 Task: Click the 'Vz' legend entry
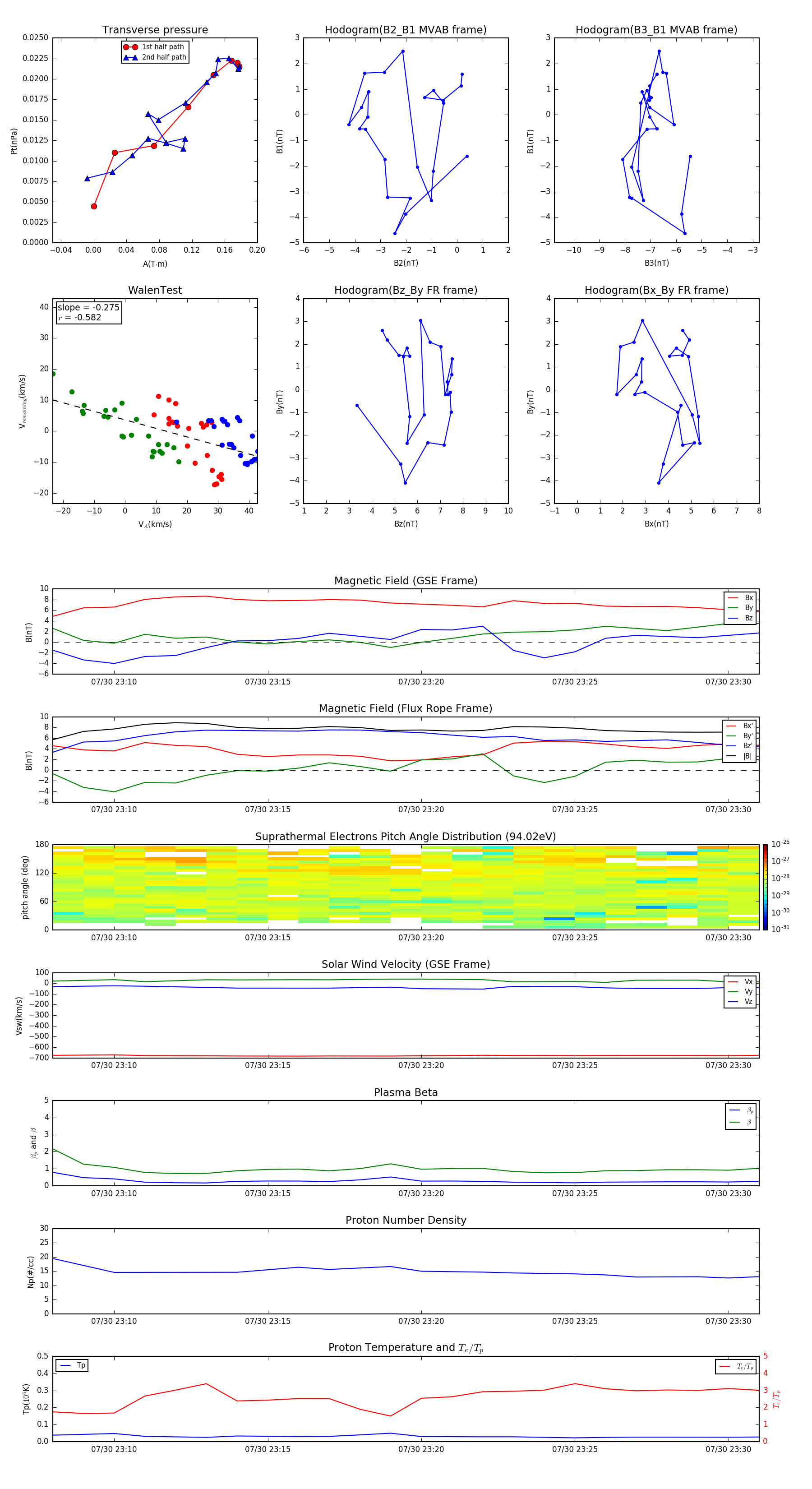tap(740, 1002)
